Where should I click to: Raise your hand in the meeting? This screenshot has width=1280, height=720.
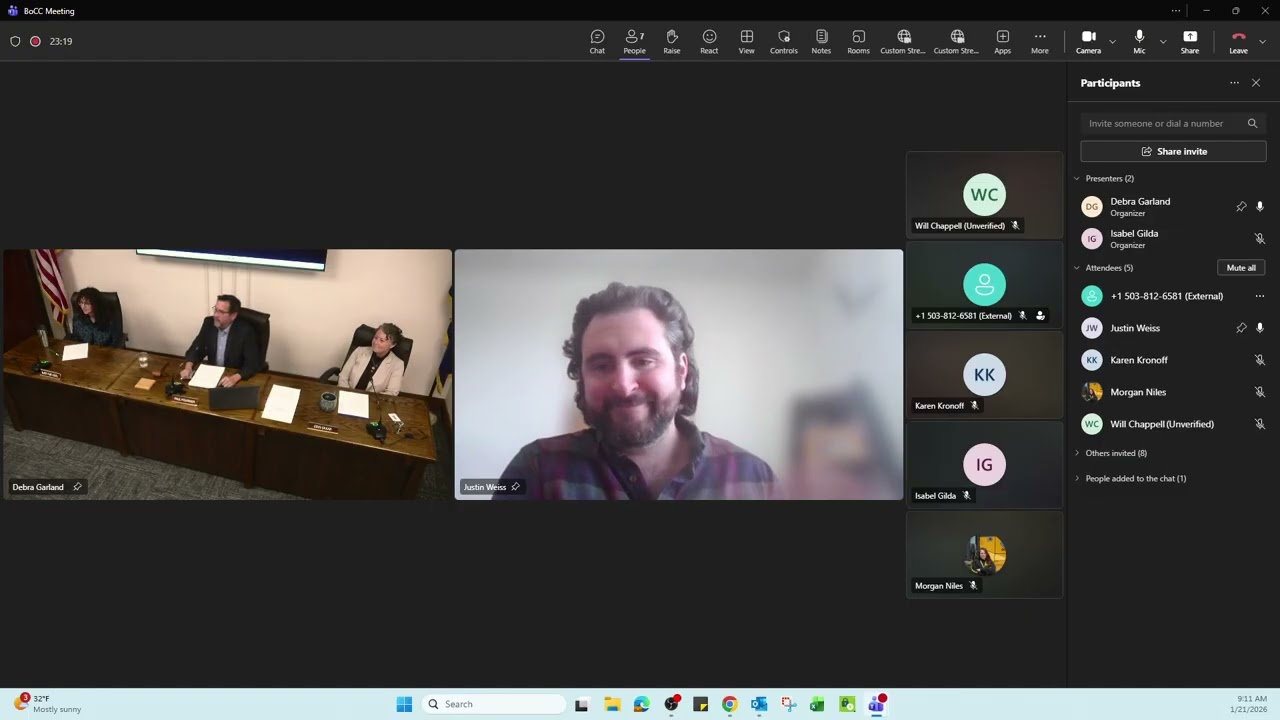tap(672, 41)
